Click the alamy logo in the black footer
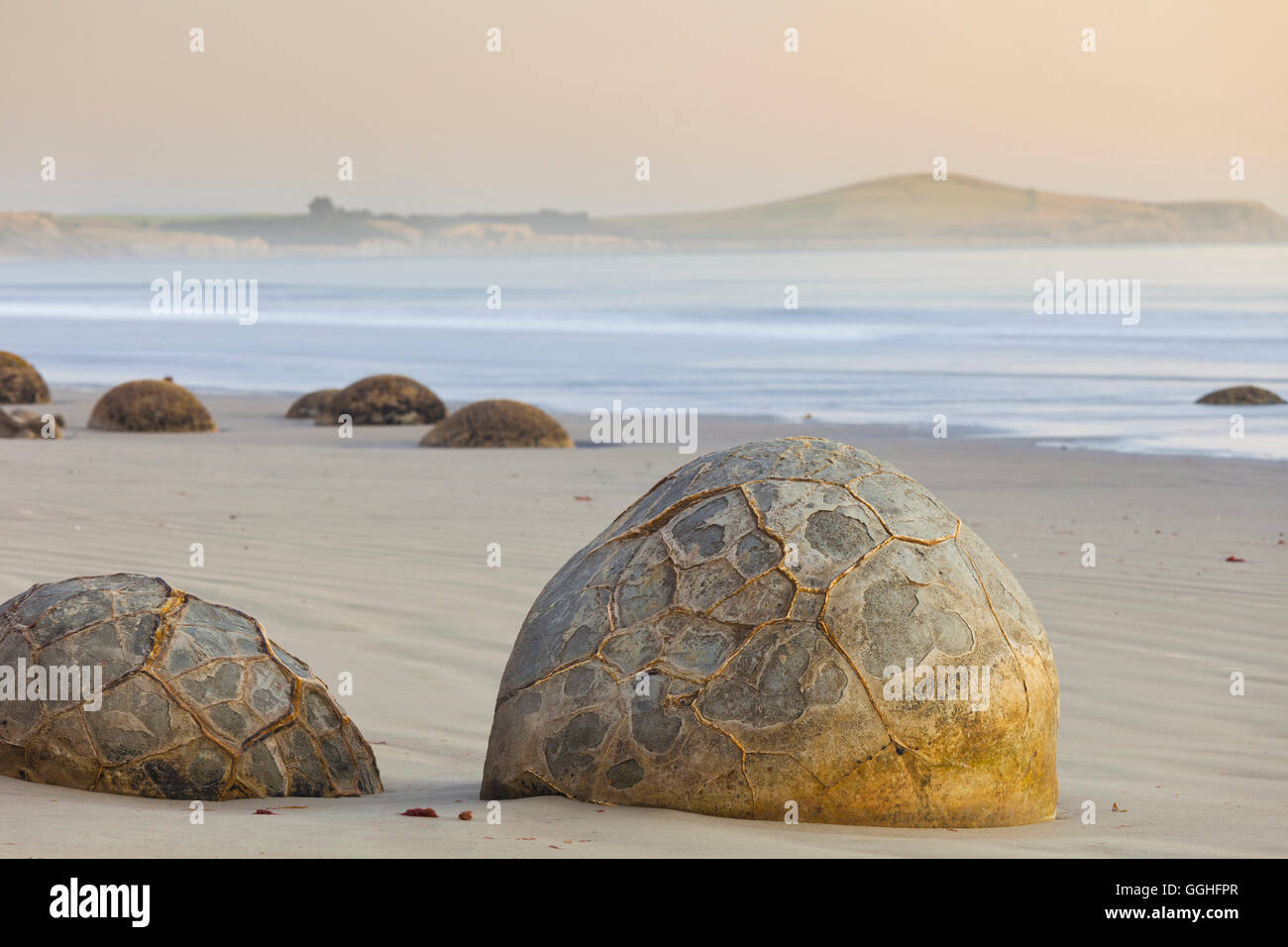 [100, 902]
